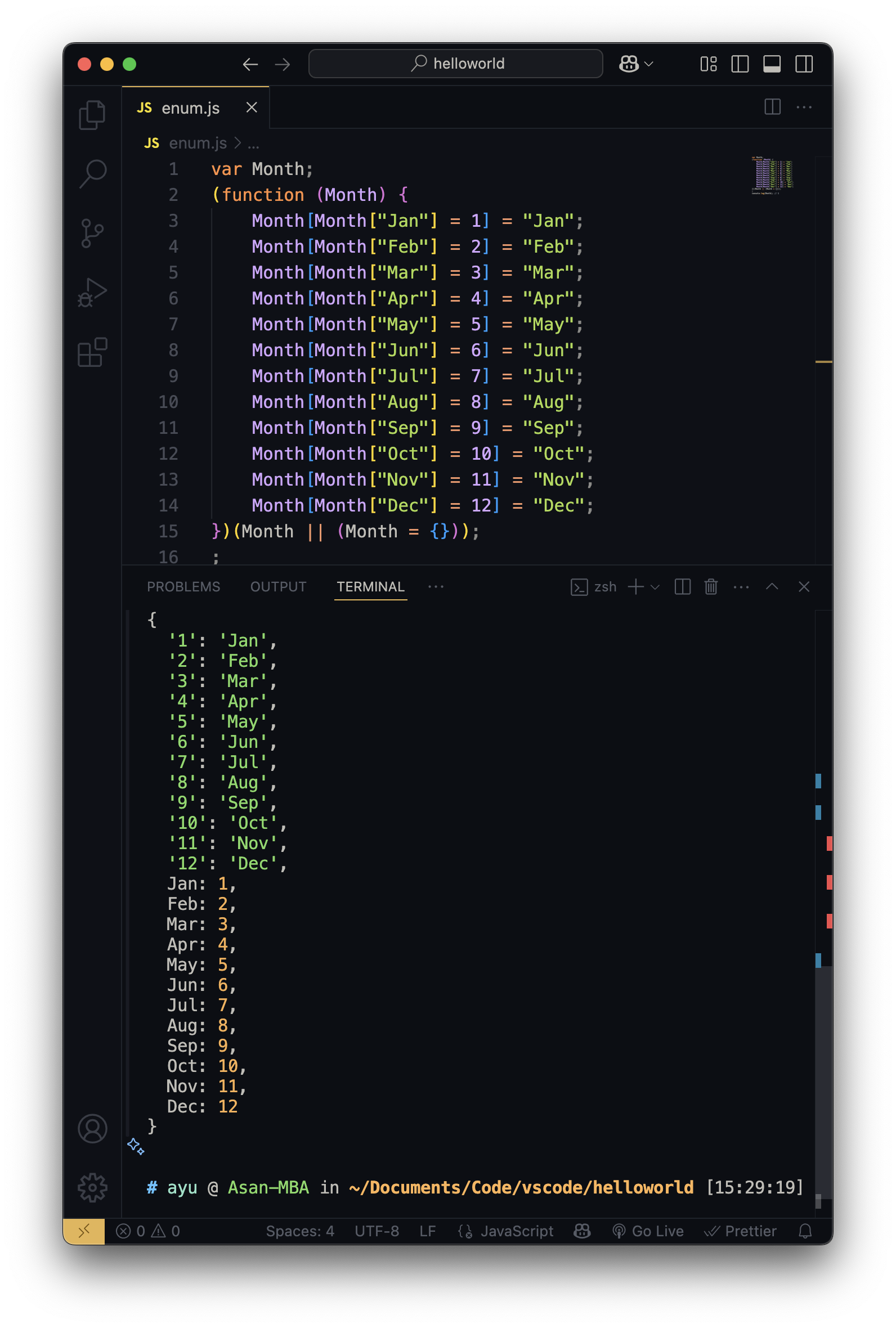896x1328 pixels.
Task: Close the enum.js tab
Action: pos(252,107)
